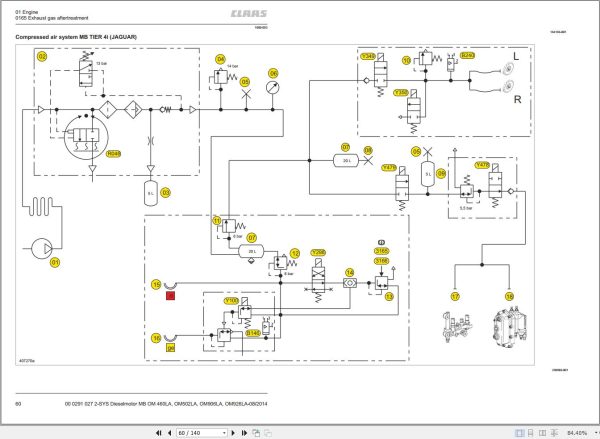Click callout 12 near the 8 bar valve
600x439 pixels.
pos(295,253)
